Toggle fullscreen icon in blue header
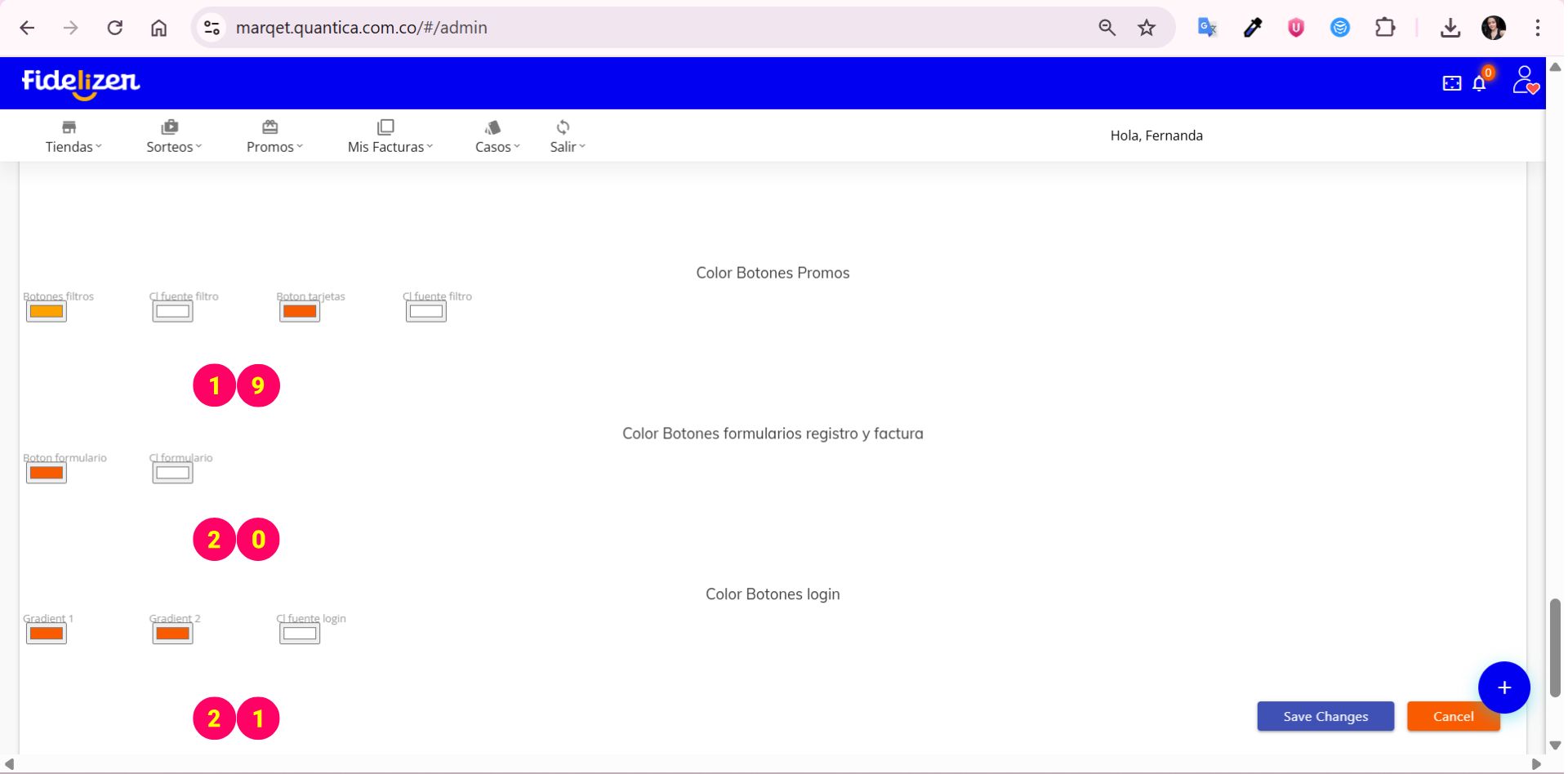This screenshot has width=1568, height=774. point(1451,83)
